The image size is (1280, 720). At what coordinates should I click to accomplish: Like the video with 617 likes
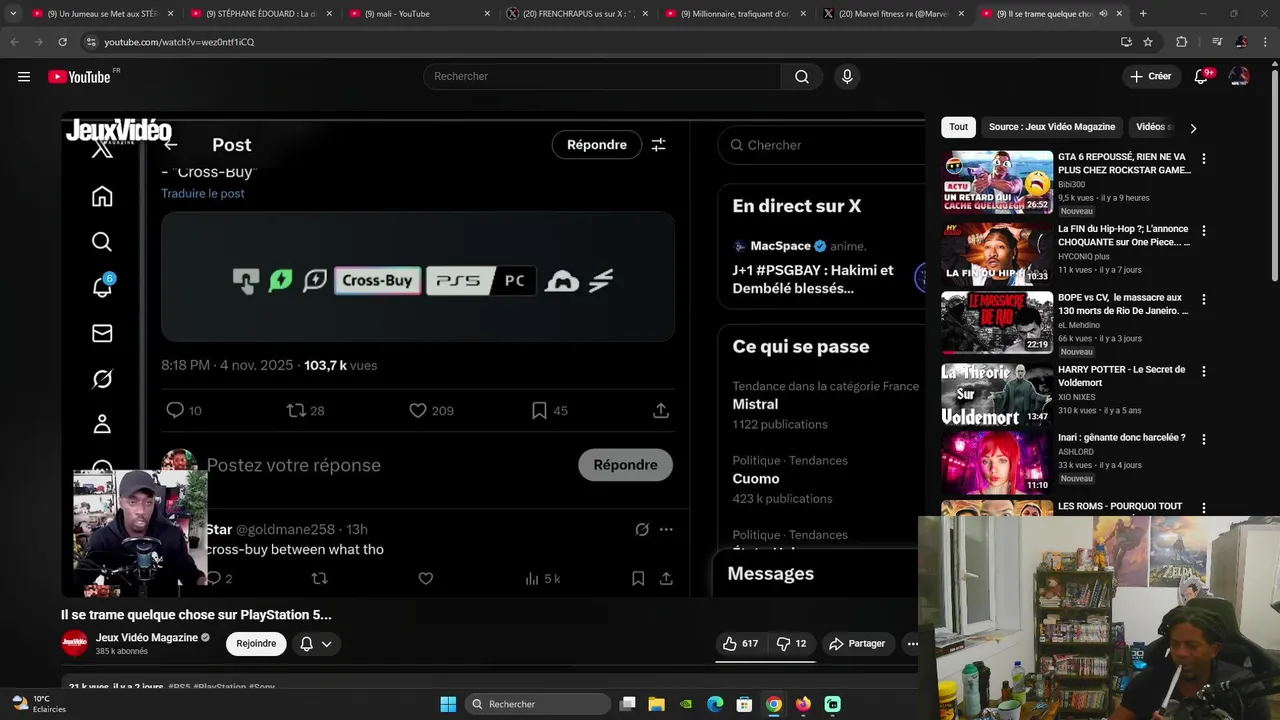pyautogui.click(x=741, y=644)
